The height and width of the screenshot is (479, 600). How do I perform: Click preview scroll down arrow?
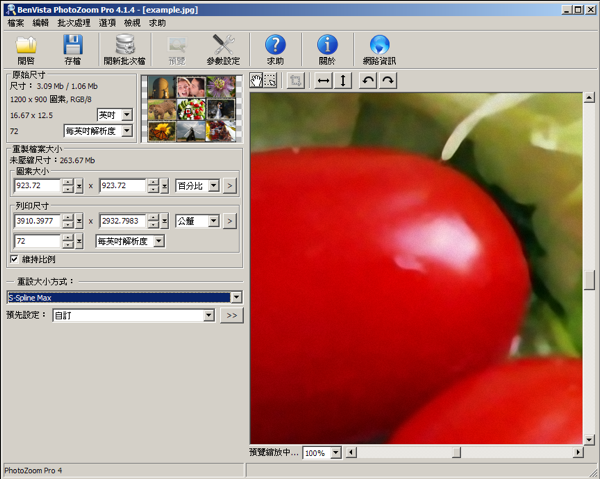(589, 440)
